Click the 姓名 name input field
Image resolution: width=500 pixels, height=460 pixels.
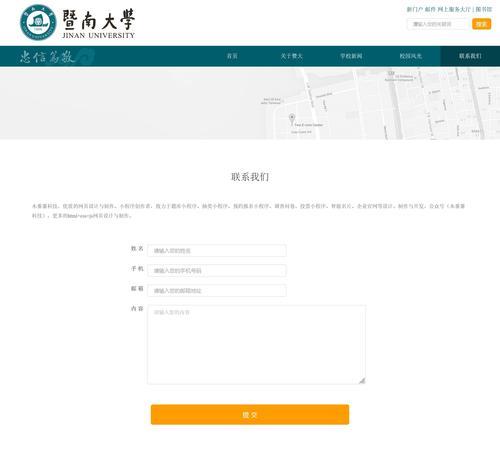click(x=217, y=250)
